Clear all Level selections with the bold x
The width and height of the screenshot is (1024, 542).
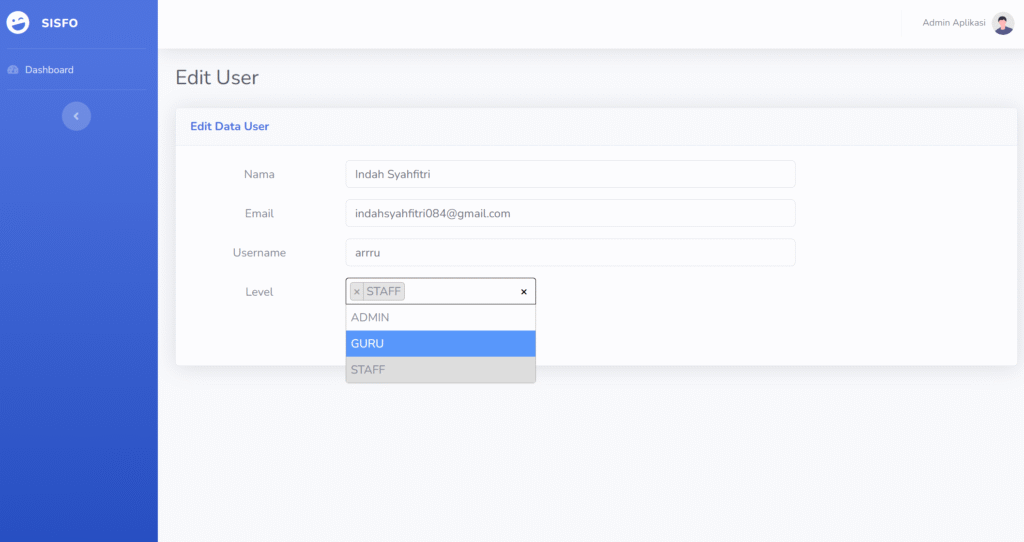click(523, 292)
